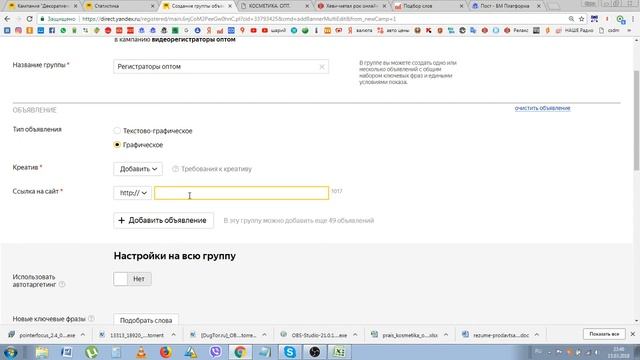Clear the group name field with X
640x360 pixels.
click(322, 67)
